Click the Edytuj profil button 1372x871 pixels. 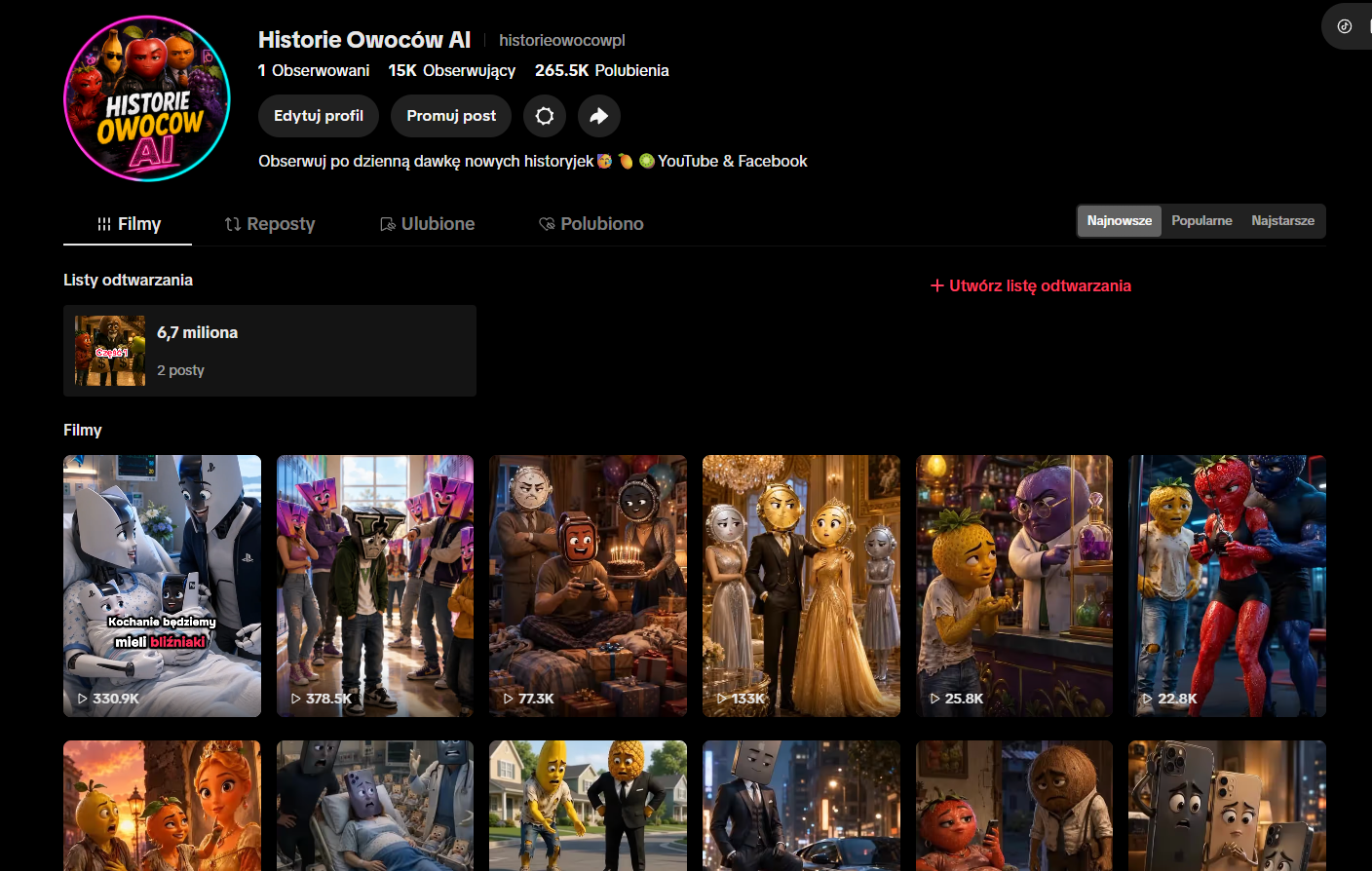319,116
